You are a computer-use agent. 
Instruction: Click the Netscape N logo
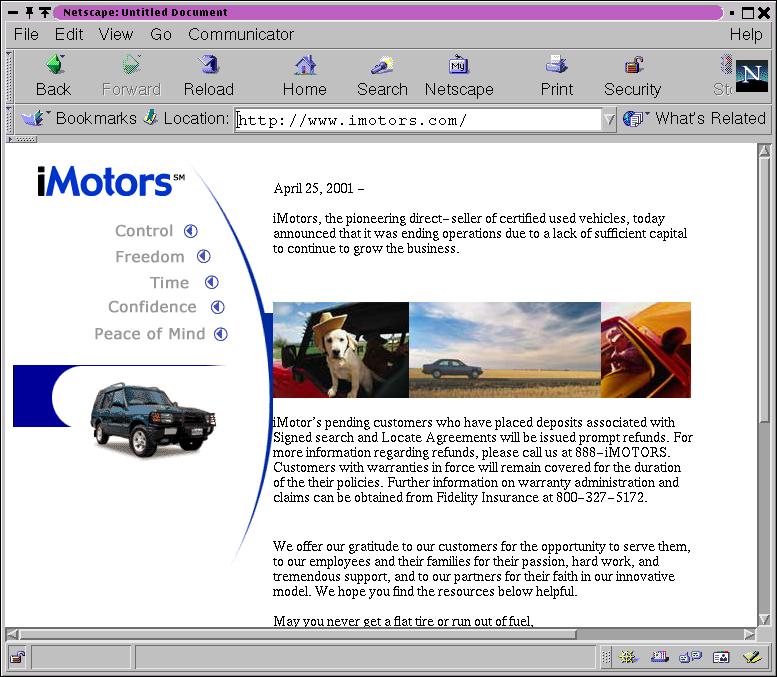point(752,76)
